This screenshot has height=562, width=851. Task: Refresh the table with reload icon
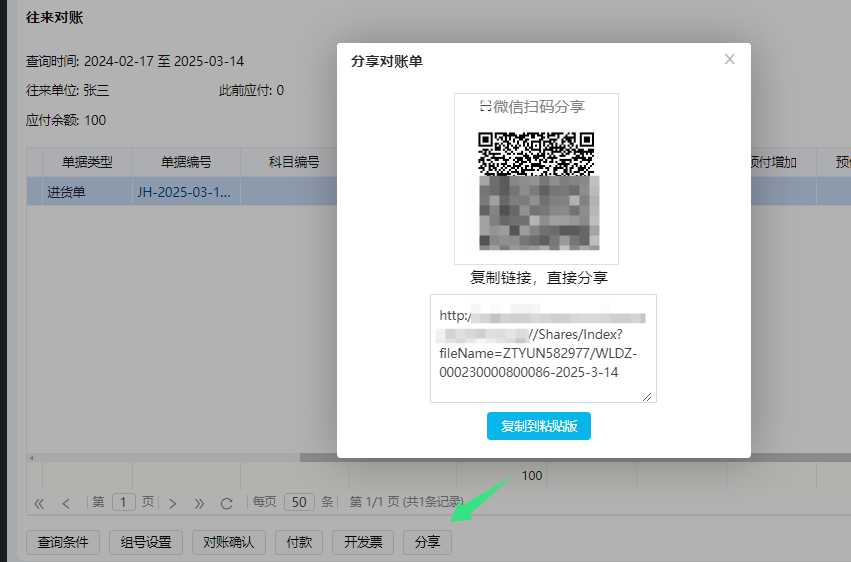click(227, 503)
